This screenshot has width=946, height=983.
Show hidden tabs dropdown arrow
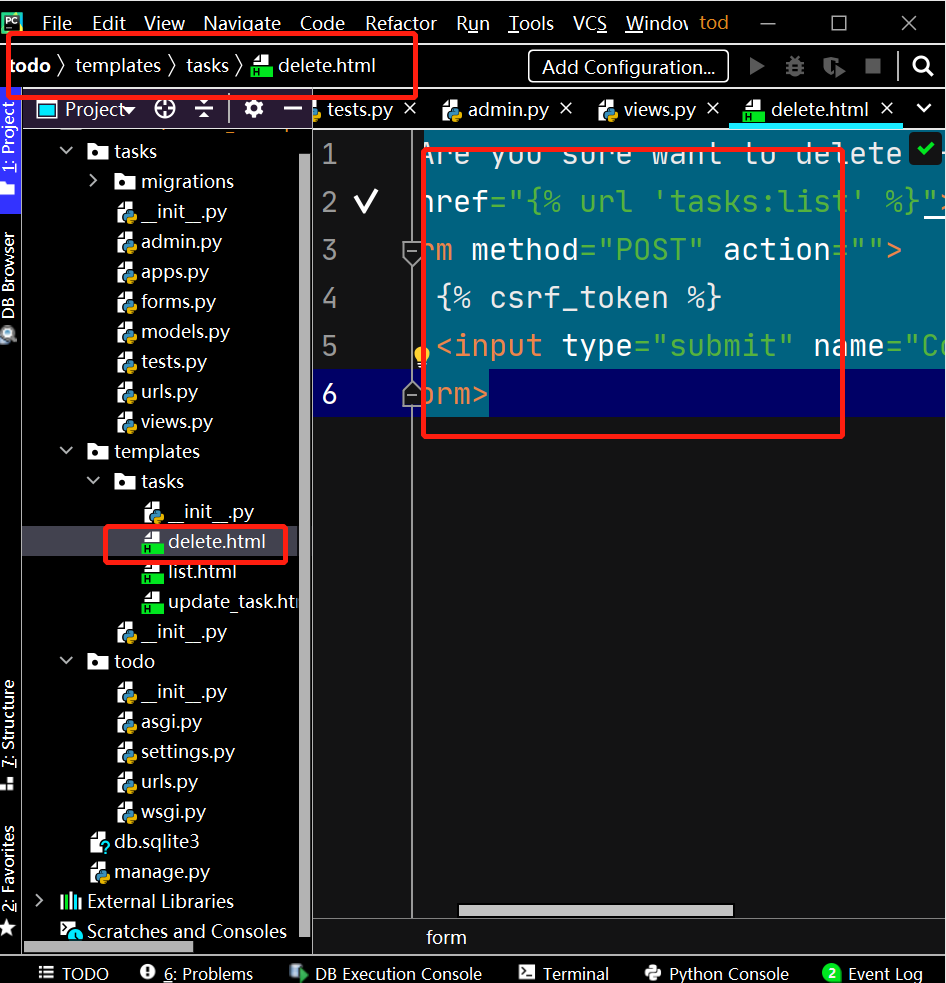923,108
